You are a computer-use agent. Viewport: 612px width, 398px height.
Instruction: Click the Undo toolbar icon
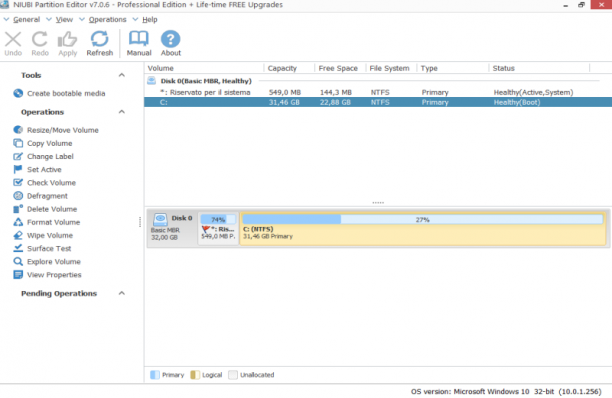coord(13,40)
